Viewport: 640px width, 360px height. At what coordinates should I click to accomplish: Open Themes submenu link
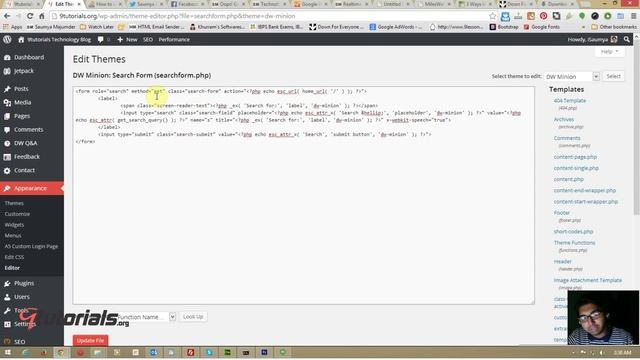(14, 203)
